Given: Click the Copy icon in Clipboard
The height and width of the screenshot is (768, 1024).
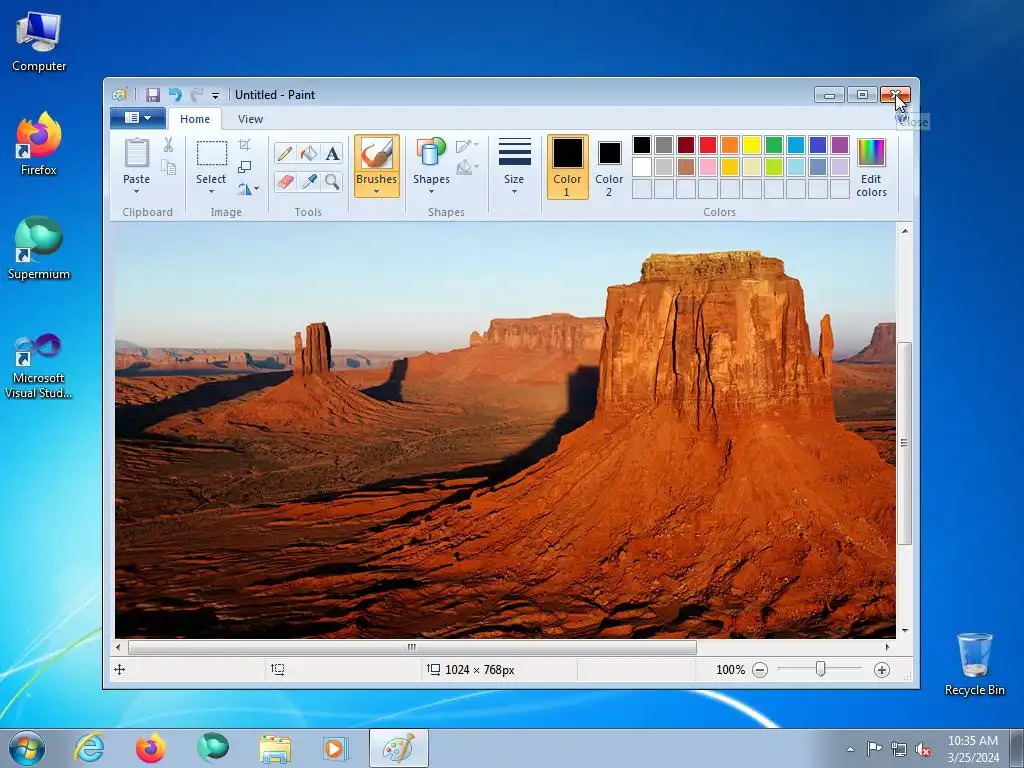Looking at the screenshot, I should tap(168, 168).
